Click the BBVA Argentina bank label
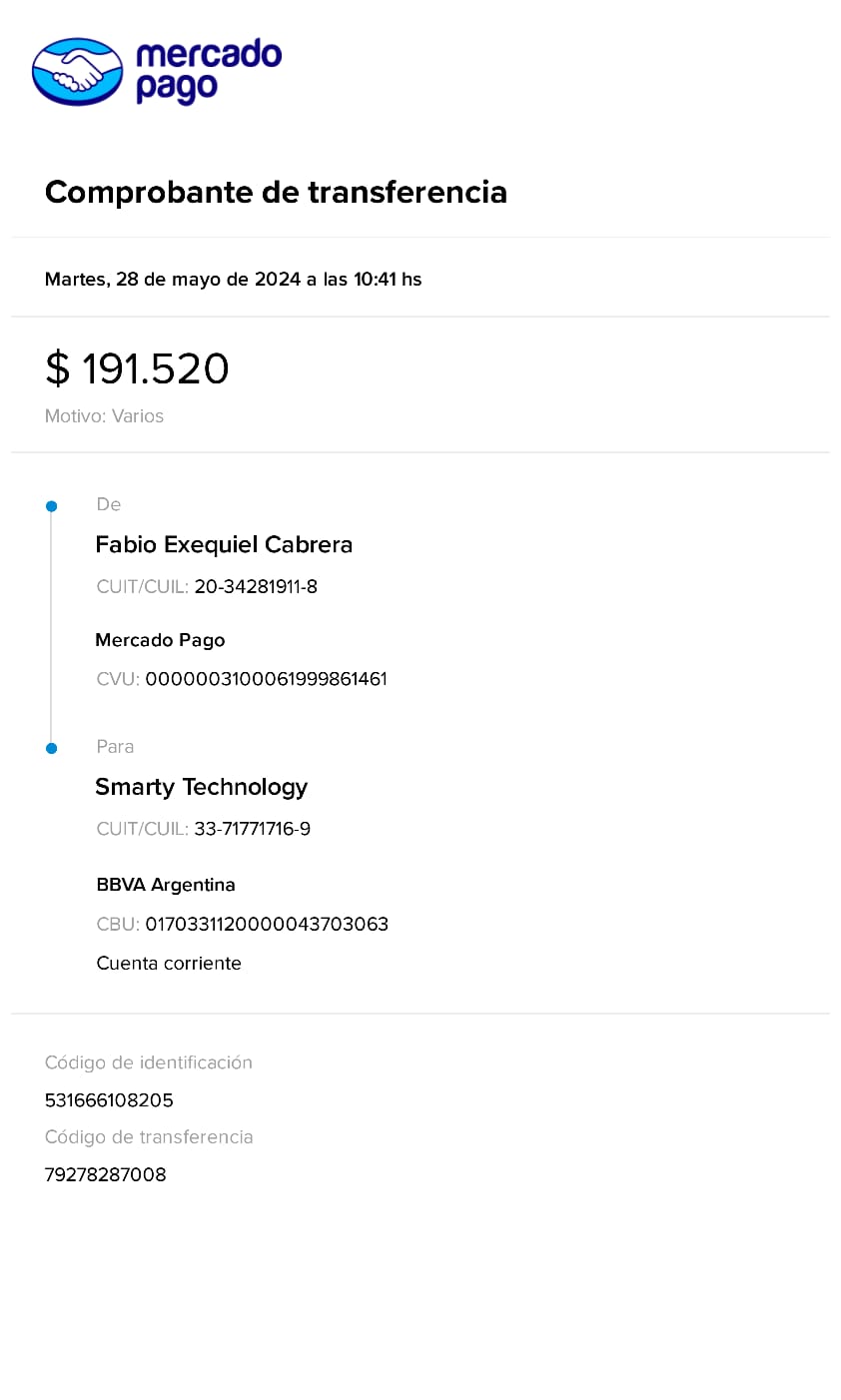 click(x=166, y=885)
